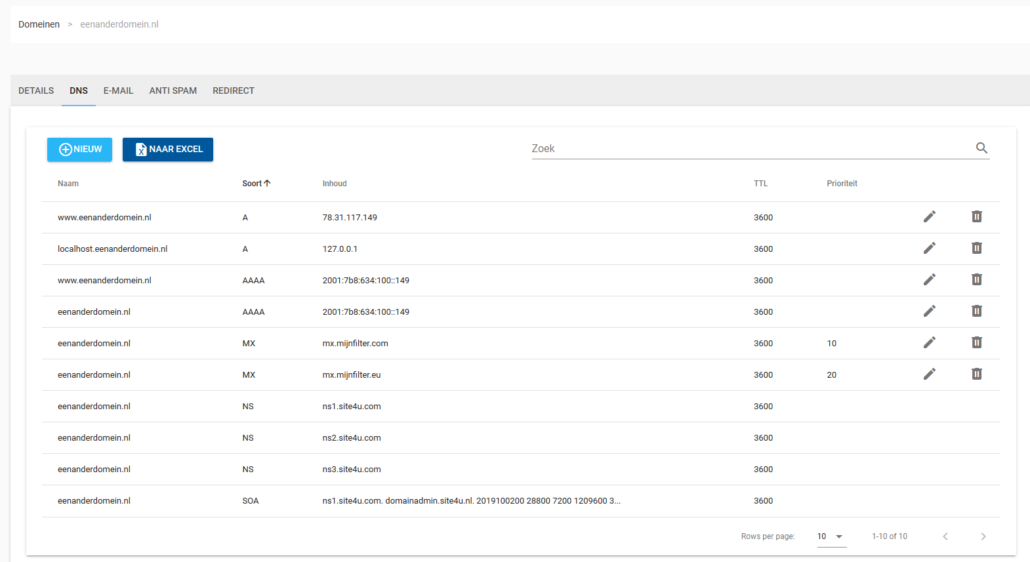Image resolution: width=1030 pixels, height=562 pixels.
Task: Edit the mx.mijnfilter.eu MX record
Action: click(x=929, y=374)
